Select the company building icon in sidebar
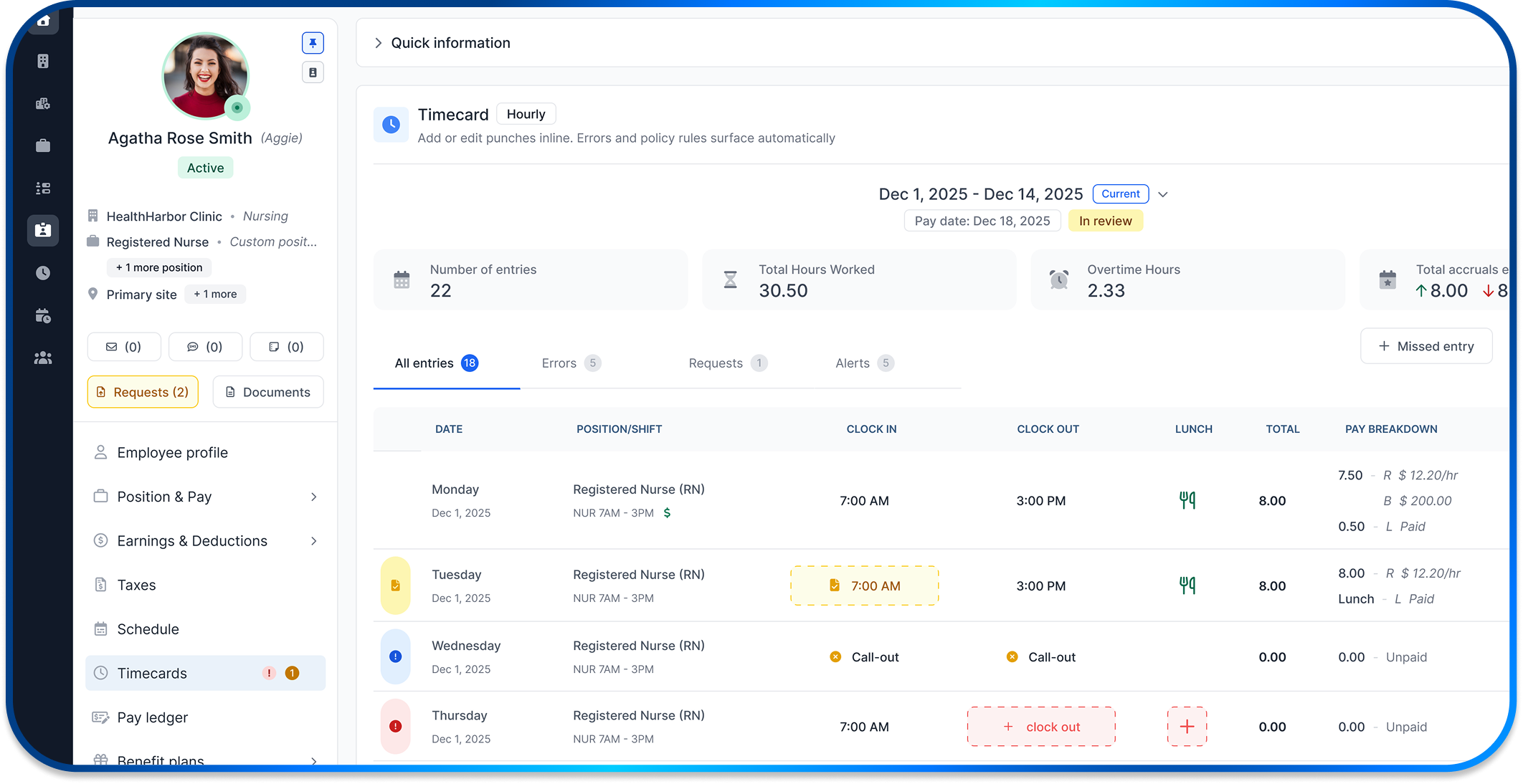The image size is (1523, 784). click(x=43, y=60)
